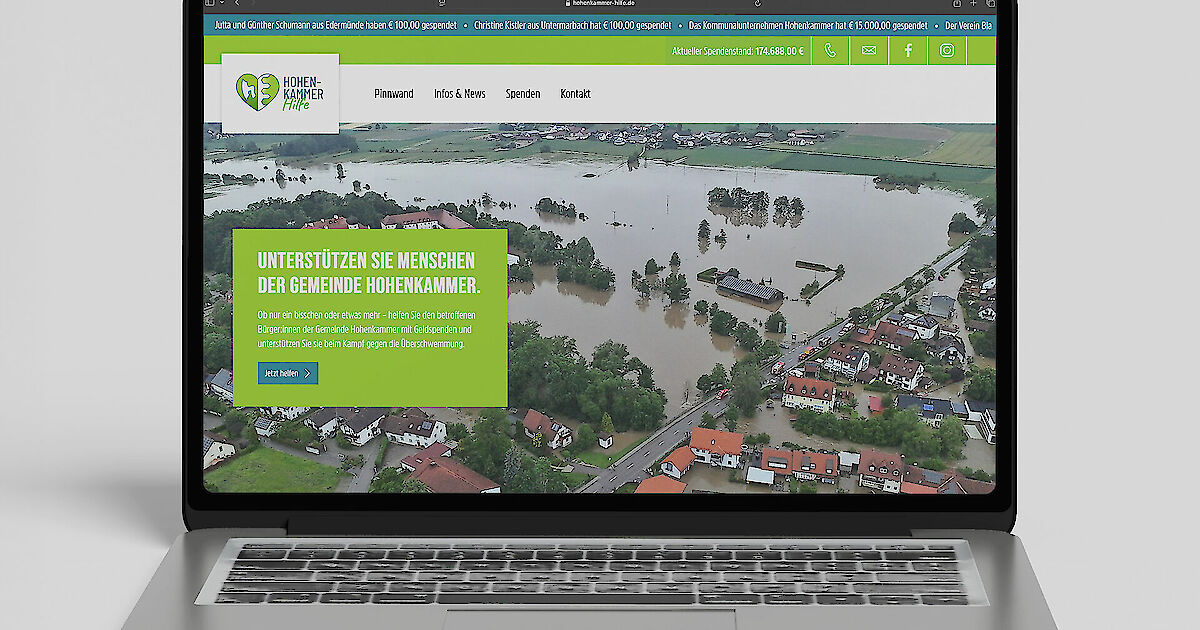Click the phone icon in the green header
1200x630 pixels.
pyautogui.click(x=830, y=50)
